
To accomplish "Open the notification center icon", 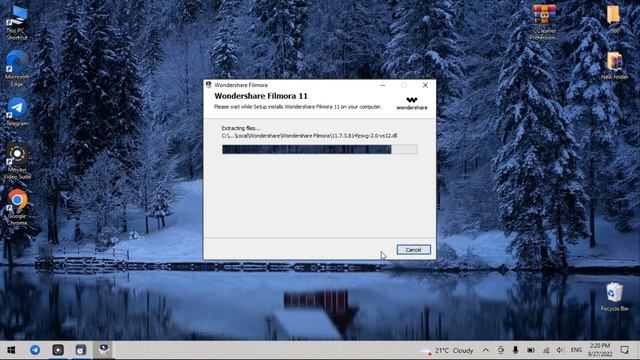I will [x=624, y=350].
